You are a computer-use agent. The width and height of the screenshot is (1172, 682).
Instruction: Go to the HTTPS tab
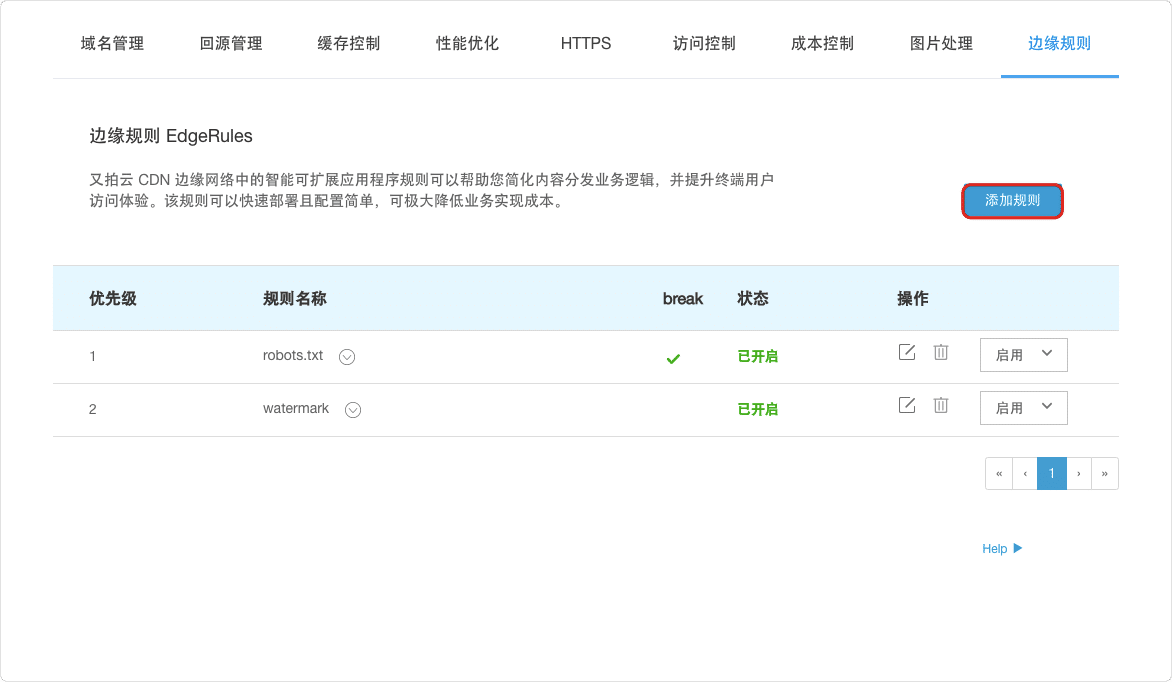point(586,43)
